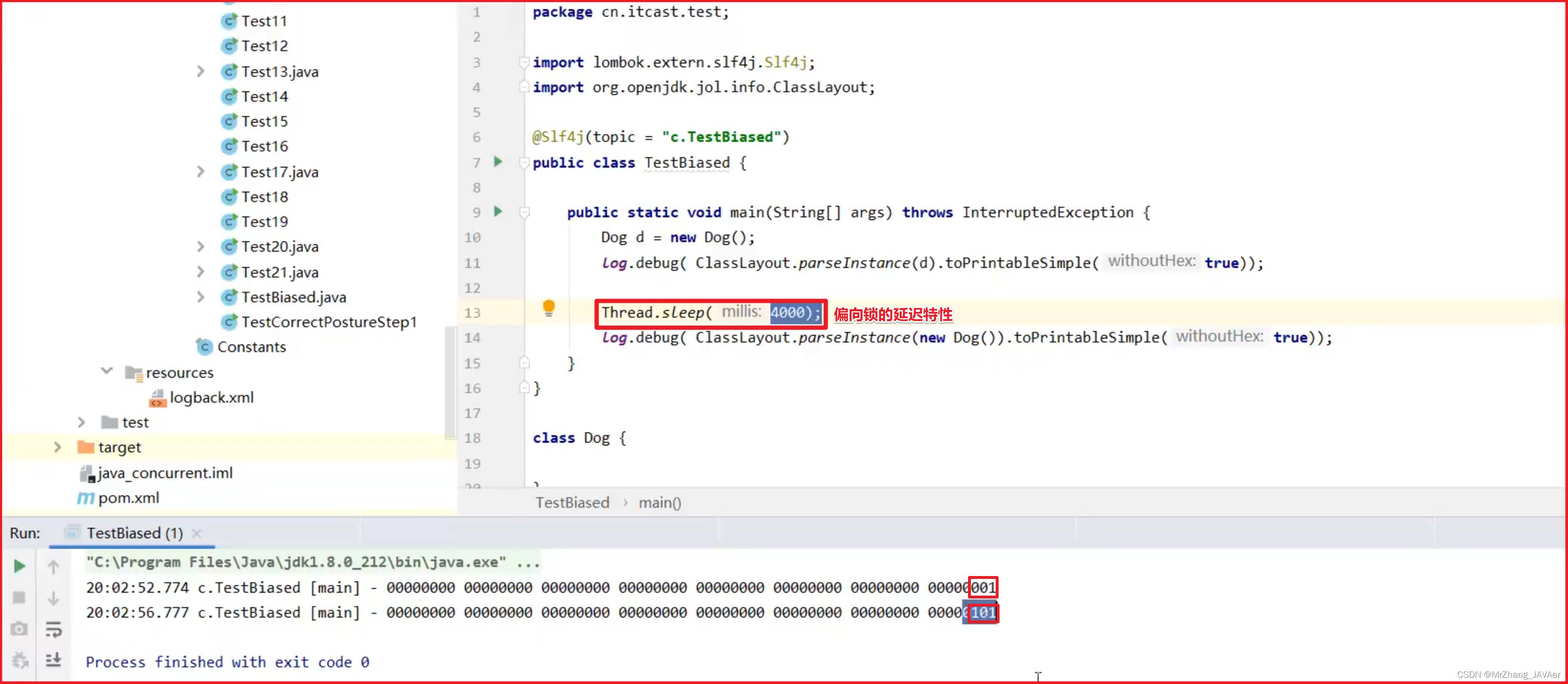Dump threads with camera icon
The image size is (1568, 684).
[x=19, y=629]
